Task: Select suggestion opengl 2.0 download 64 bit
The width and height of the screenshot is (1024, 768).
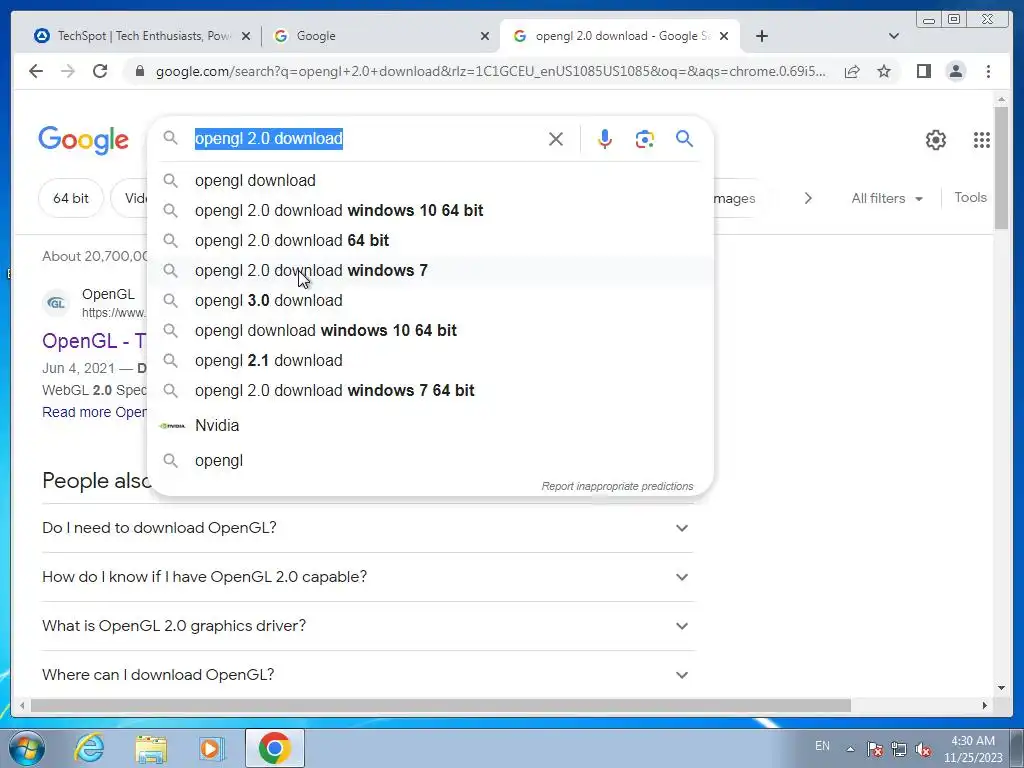Action: pyautogui.click(x=431, y=240)
